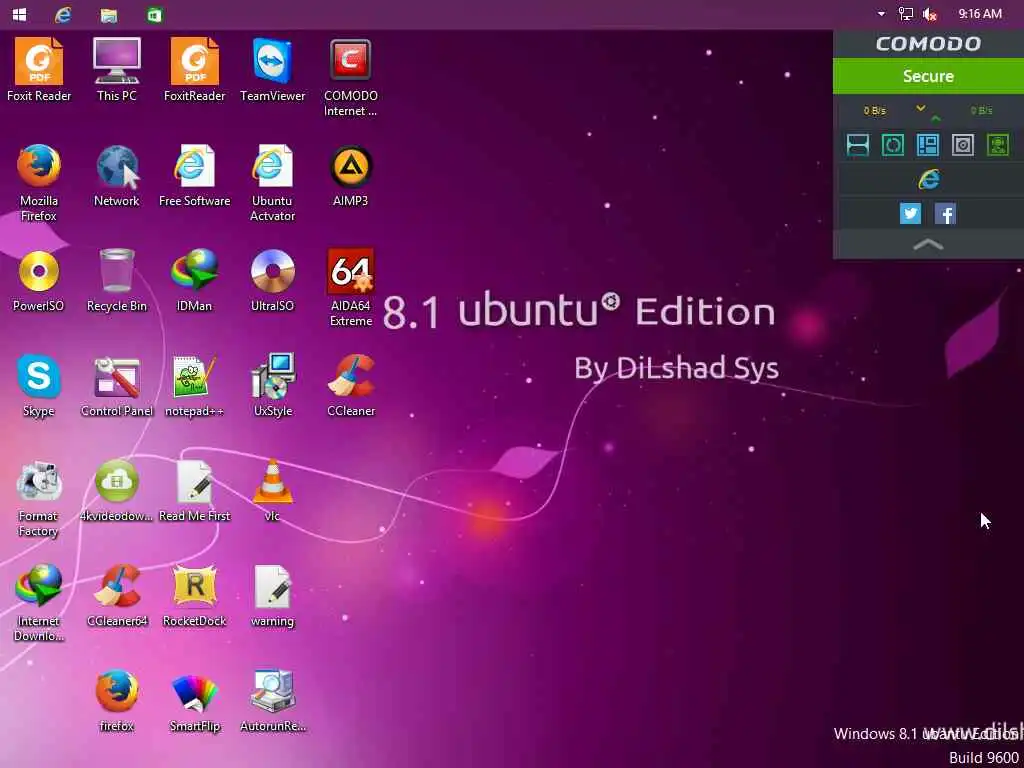
Task: Open Control Panel shortcut
Action: coord(117,385)
